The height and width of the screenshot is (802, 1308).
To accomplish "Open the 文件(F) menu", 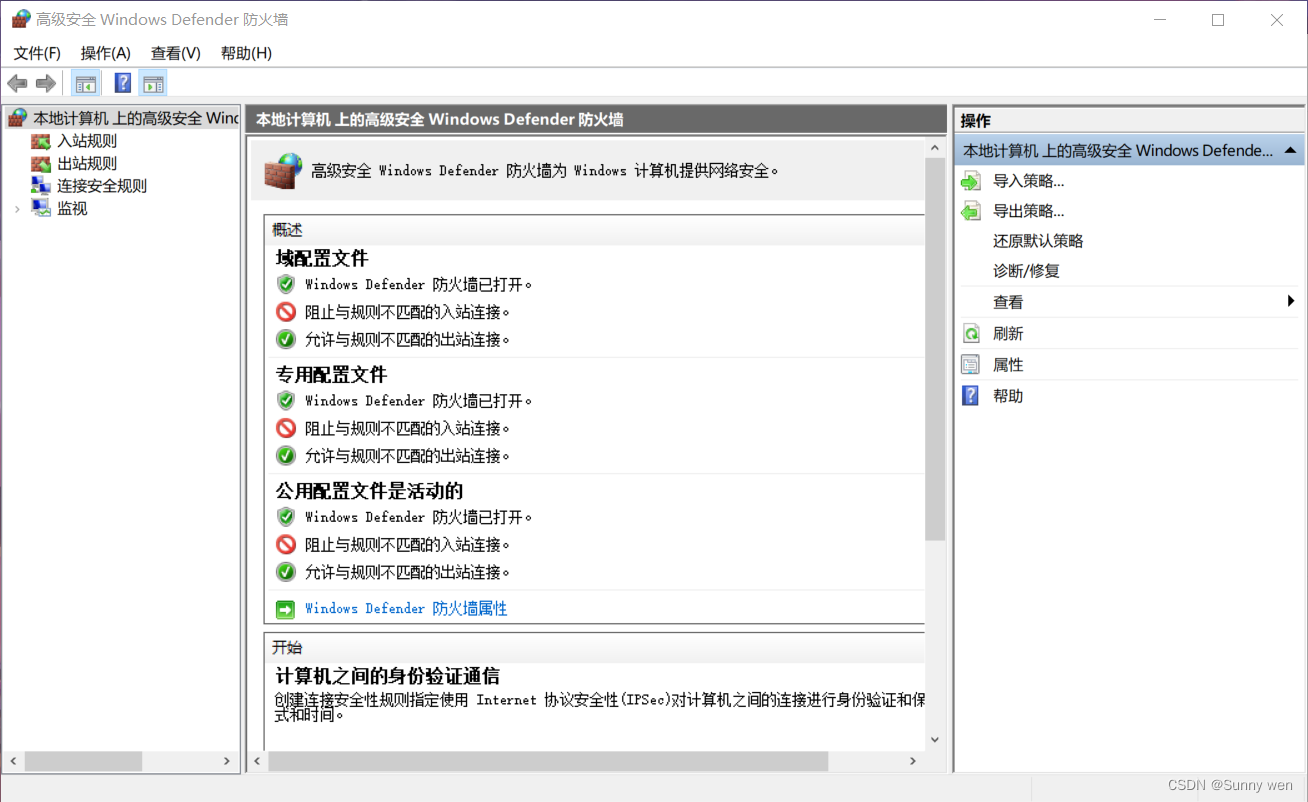I will coord(36,53).
